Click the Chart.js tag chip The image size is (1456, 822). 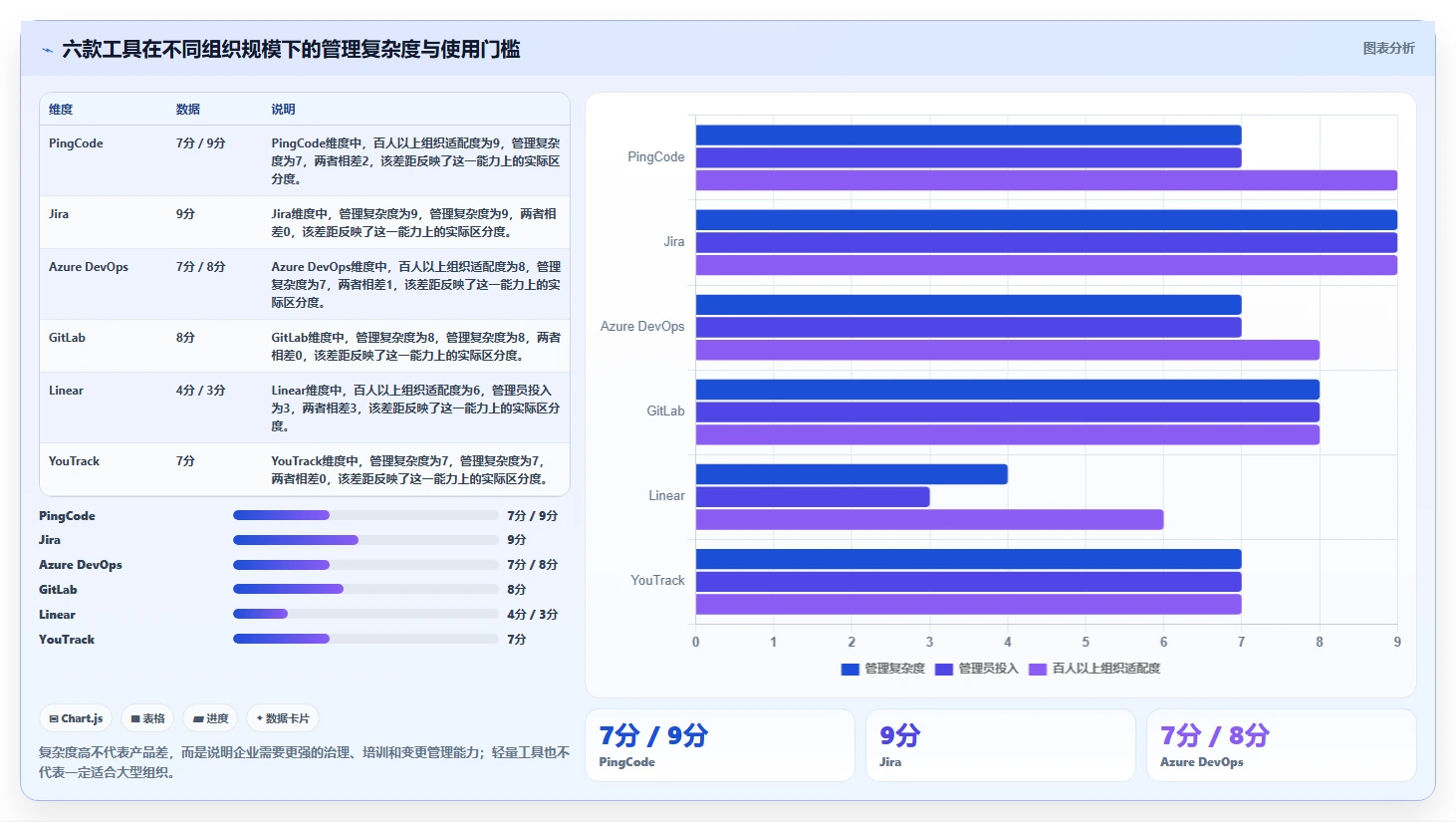[77, 718]
